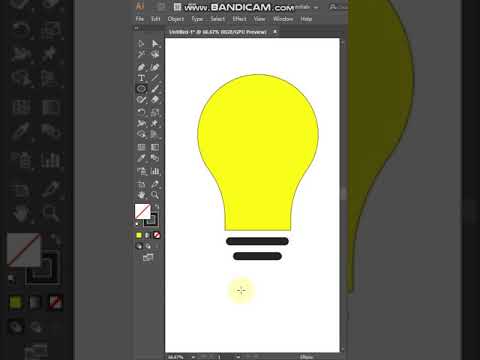This screenshot has width=480, height=360.
Task: Click the vertical scrollbar of the canvas
Action: (343, 195)
